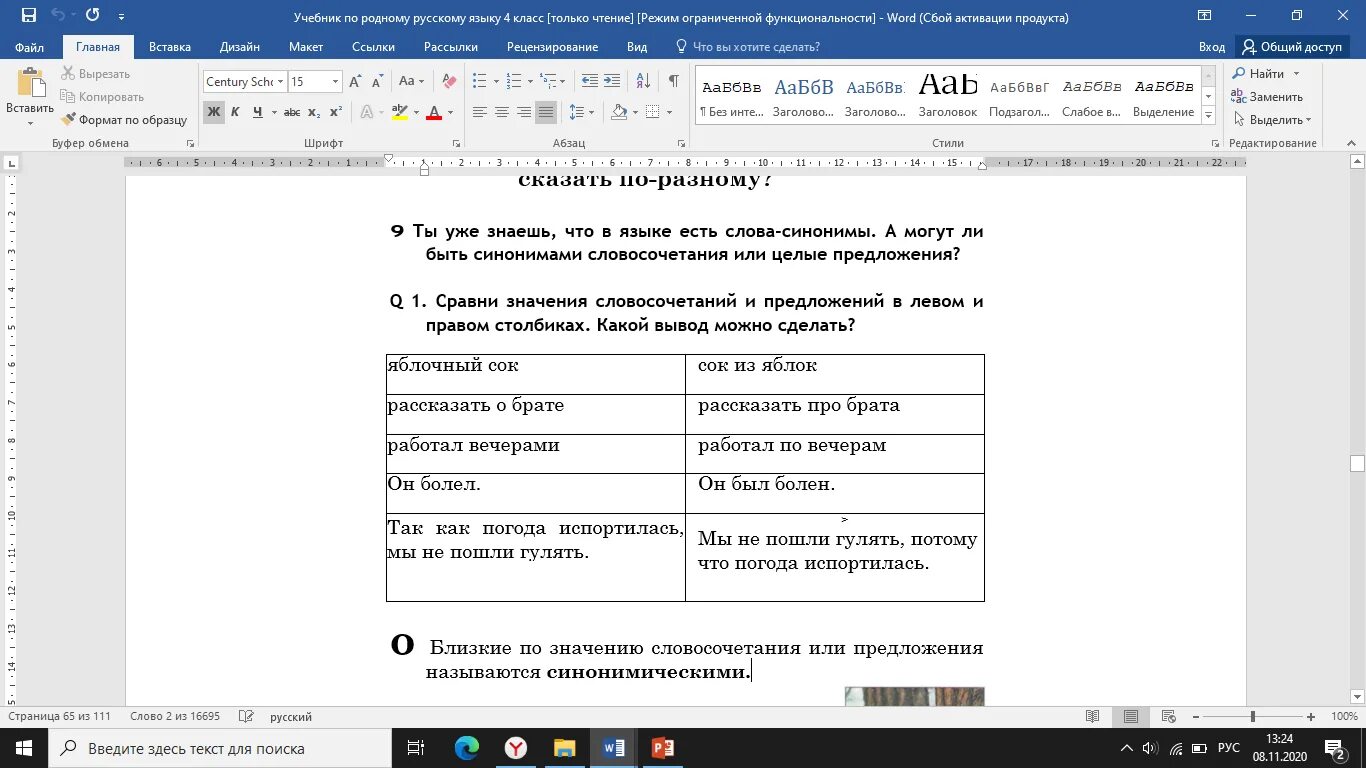This screenshot has height=768, width=1366.
Task: Open the font size 15 dropdown
Action: click(x=335, y=82)
